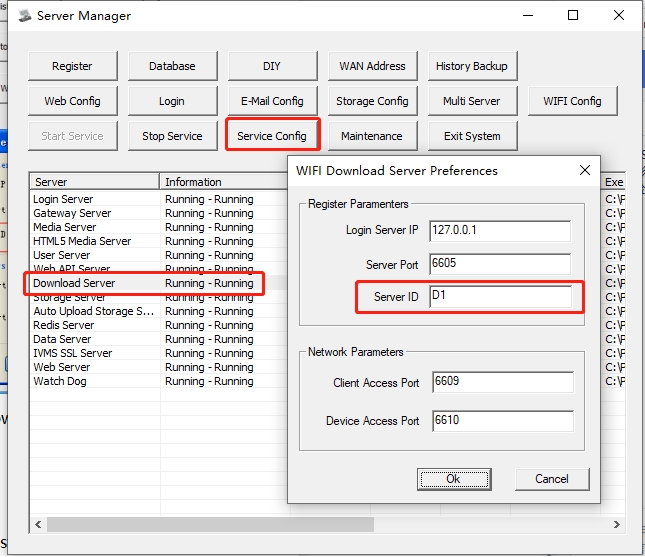The width and height of the screenshot is (645, 557).
Task: Select the Auto Upload Storage Server row
Action: (159, 311)
